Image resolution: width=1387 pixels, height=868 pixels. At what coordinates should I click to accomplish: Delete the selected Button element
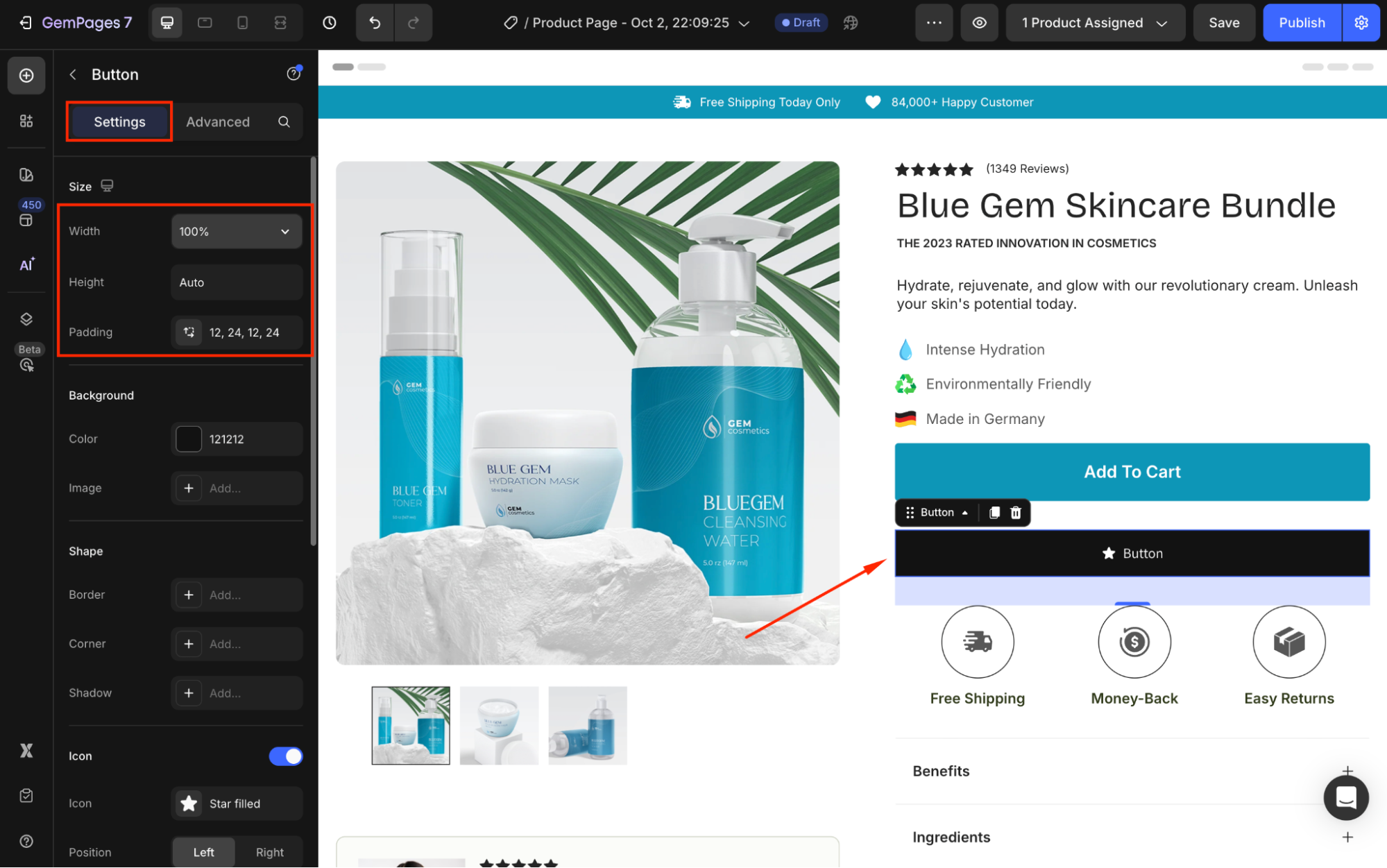pyautogui.click(x=1016, y=513)
